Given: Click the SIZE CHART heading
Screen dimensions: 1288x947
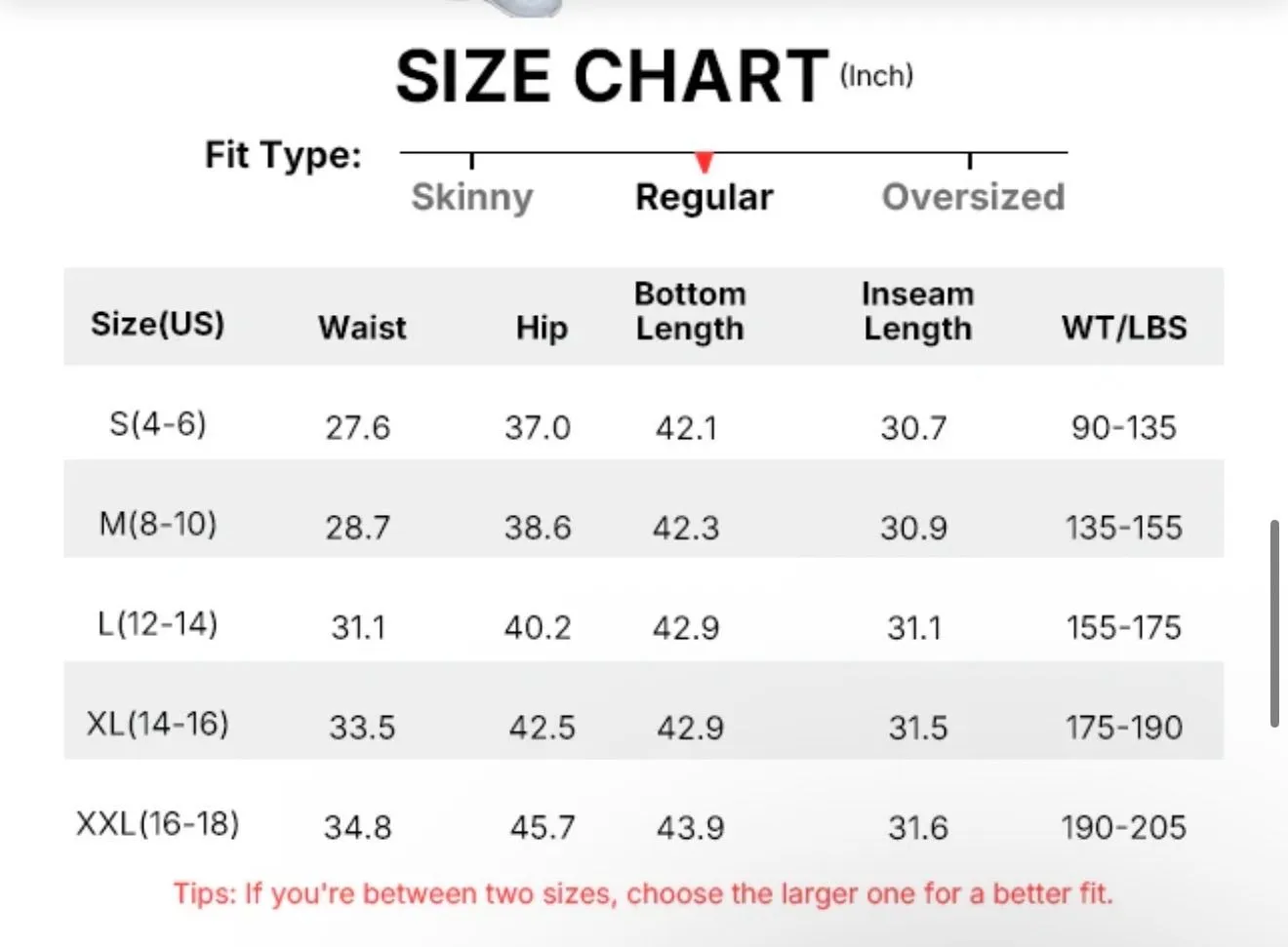Looking at the screenshot, I should tap(612, 76).
